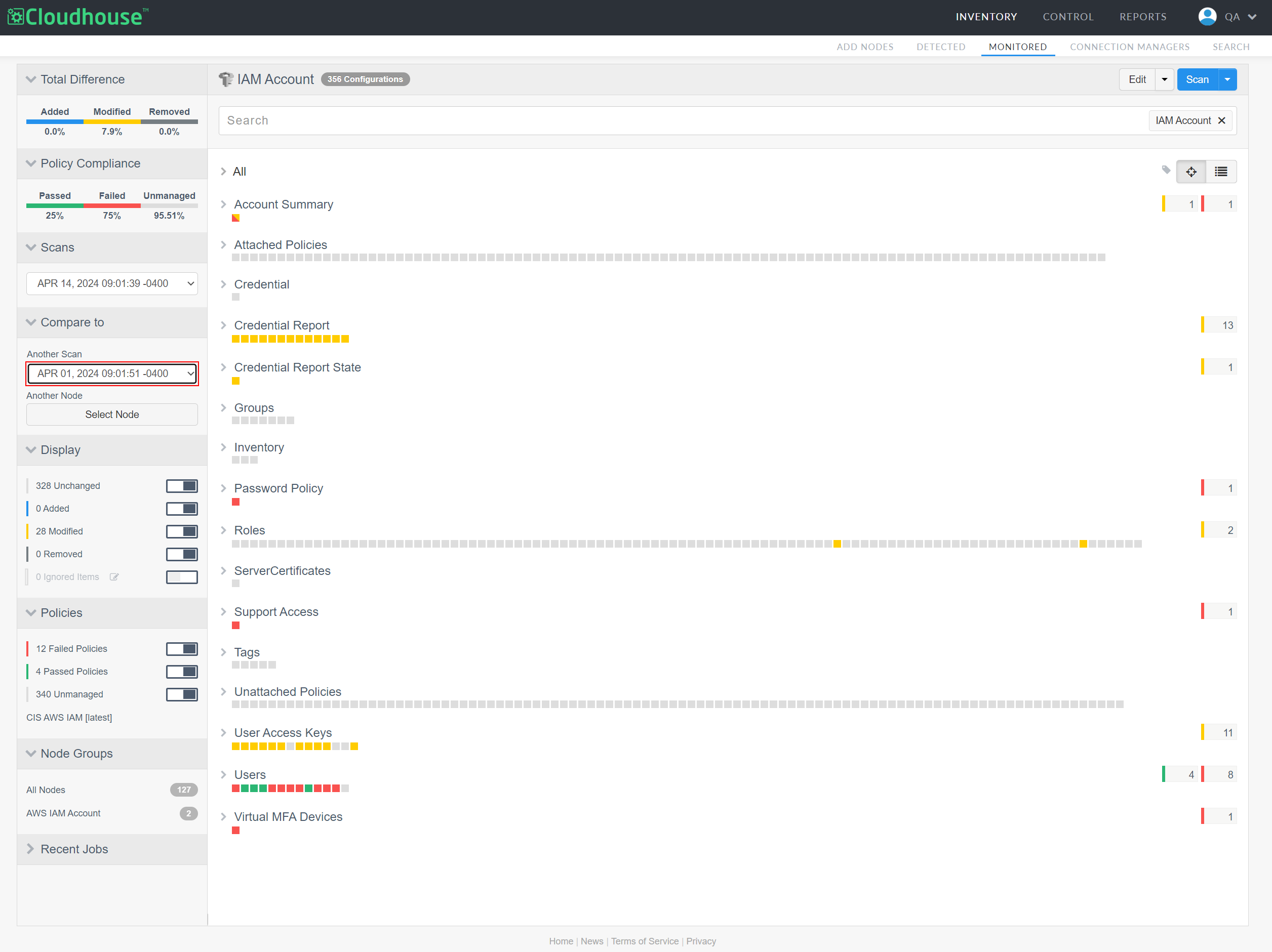This screenshot has width=1272, height=952.
Task: Click the Credential gray square
Action: pos(236,297)
